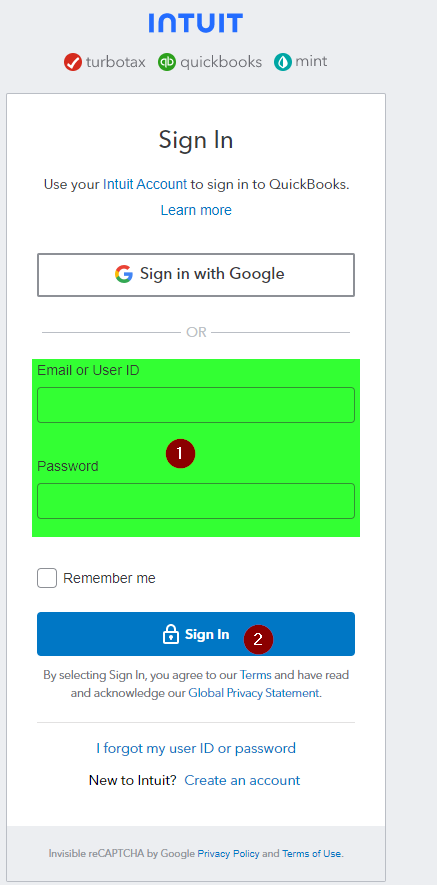Click Sign in with Google button
Viewport: 437px width, 885px height.
pos(196,275)
